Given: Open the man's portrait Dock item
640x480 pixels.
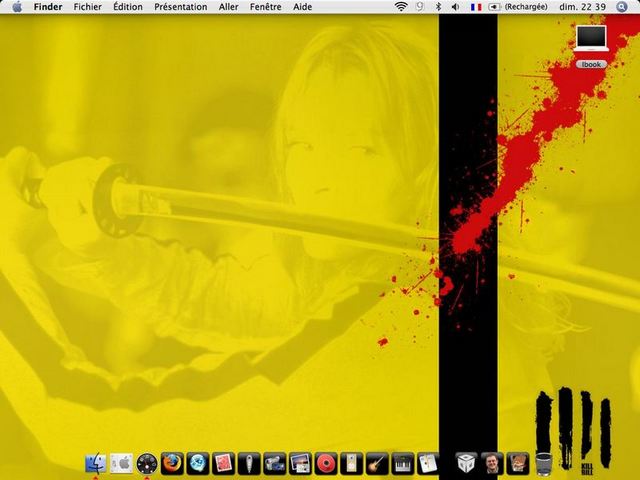Looking at the screenshot, I should [492, 463].
